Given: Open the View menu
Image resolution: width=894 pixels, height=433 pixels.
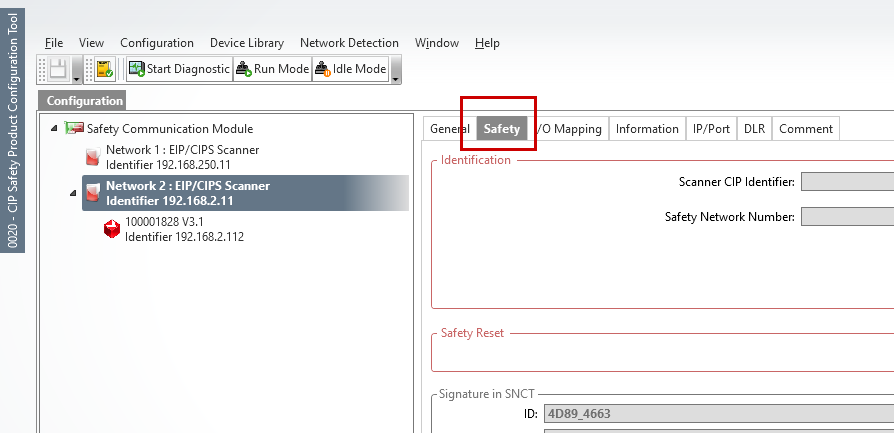Looking at the screenshot, I should pos(91,43).
